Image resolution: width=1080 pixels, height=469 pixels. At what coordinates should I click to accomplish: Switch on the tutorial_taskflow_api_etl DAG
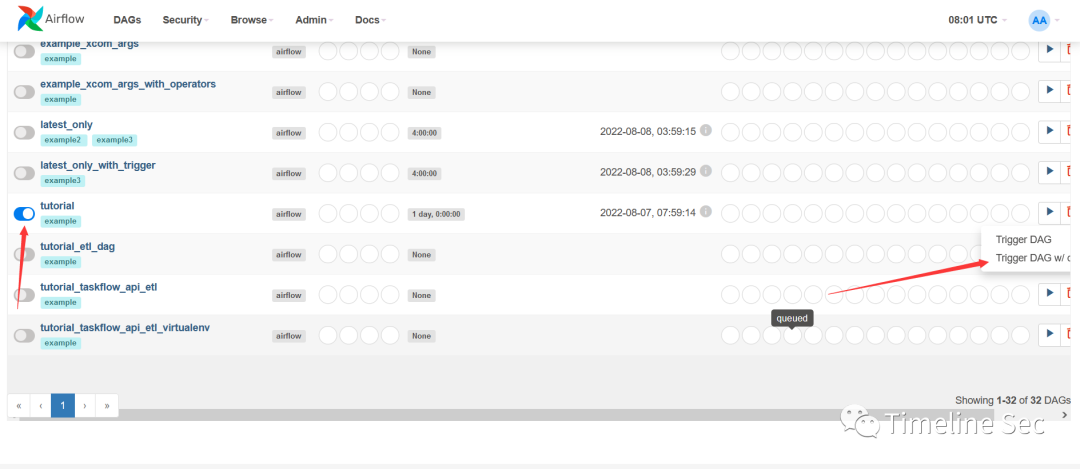point(24,295)
